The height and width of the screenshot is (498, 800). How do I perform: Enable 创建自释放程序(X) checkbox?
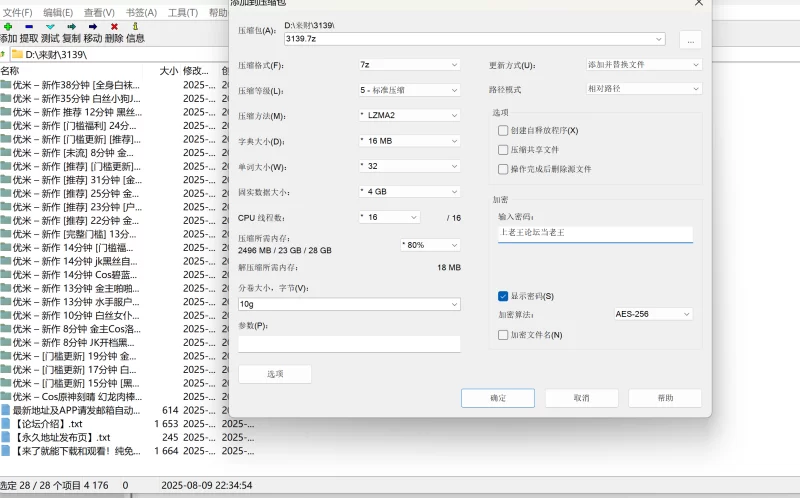(x=503, y=131)
